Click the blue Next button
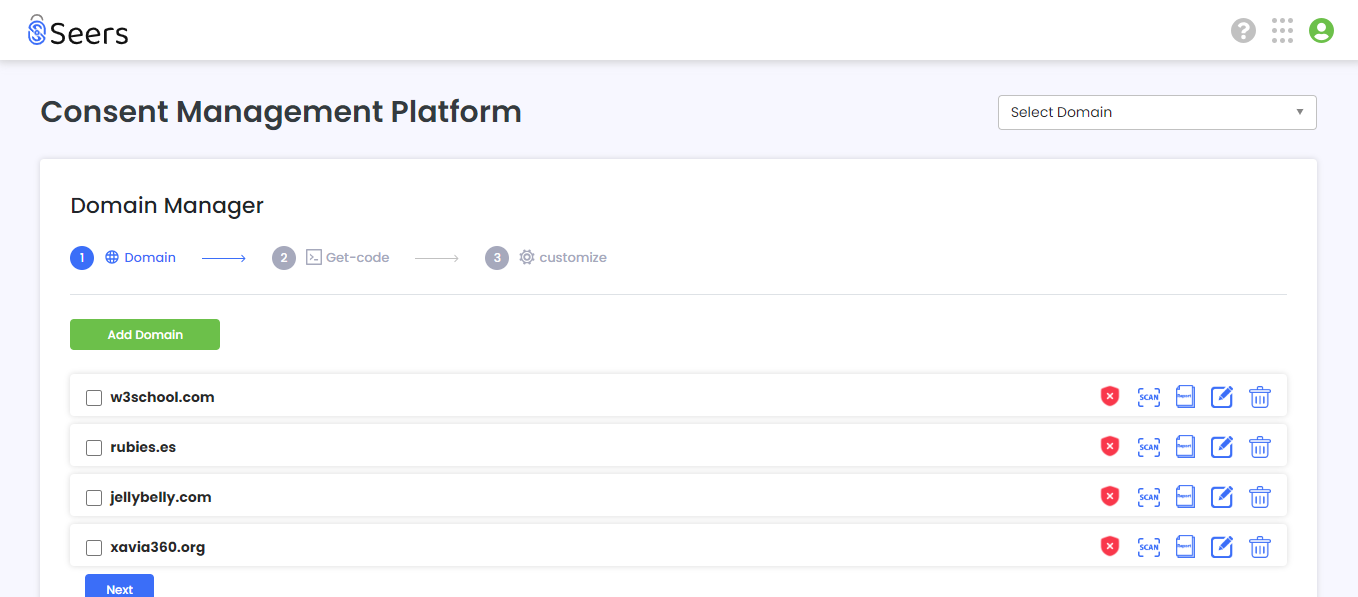The image size is (1358, 597). coord(119,587)
